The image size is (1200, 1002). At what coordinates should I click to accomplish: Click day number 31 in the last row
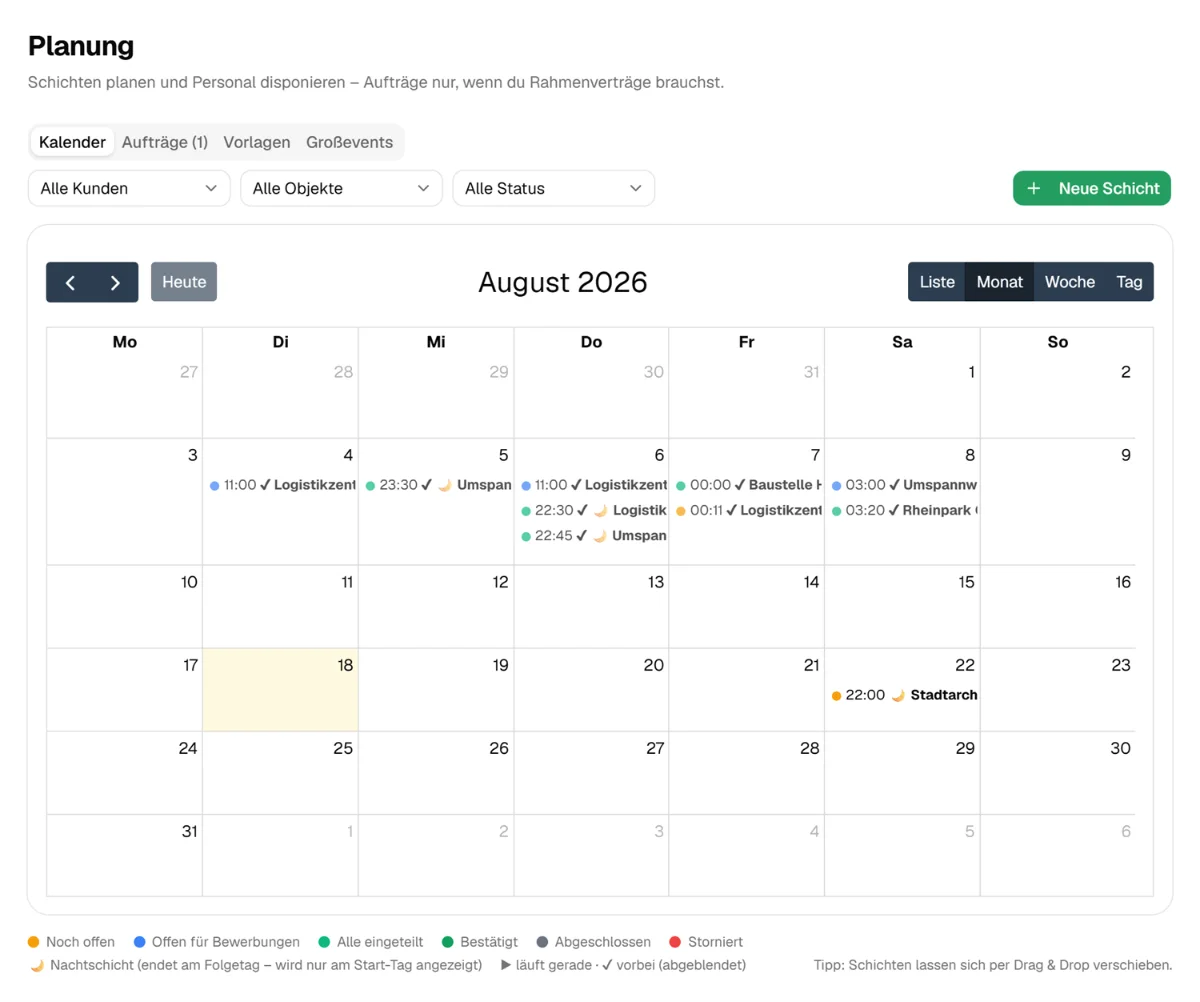pyautogui.click(x=189, y=831)
